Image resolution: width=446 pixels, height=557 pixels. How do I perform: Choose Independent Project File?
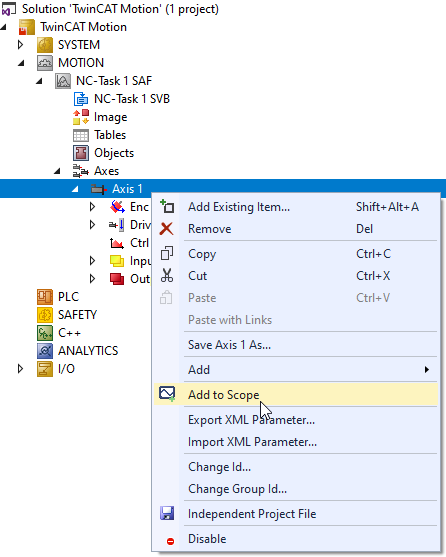pyautogui.click(x=296, y=514)
